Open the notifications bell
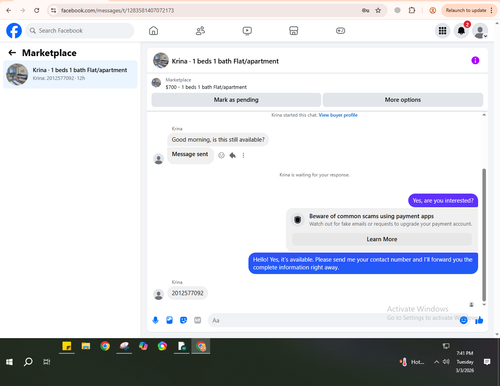This screenshot has height=386, width=500. point(461,31)
